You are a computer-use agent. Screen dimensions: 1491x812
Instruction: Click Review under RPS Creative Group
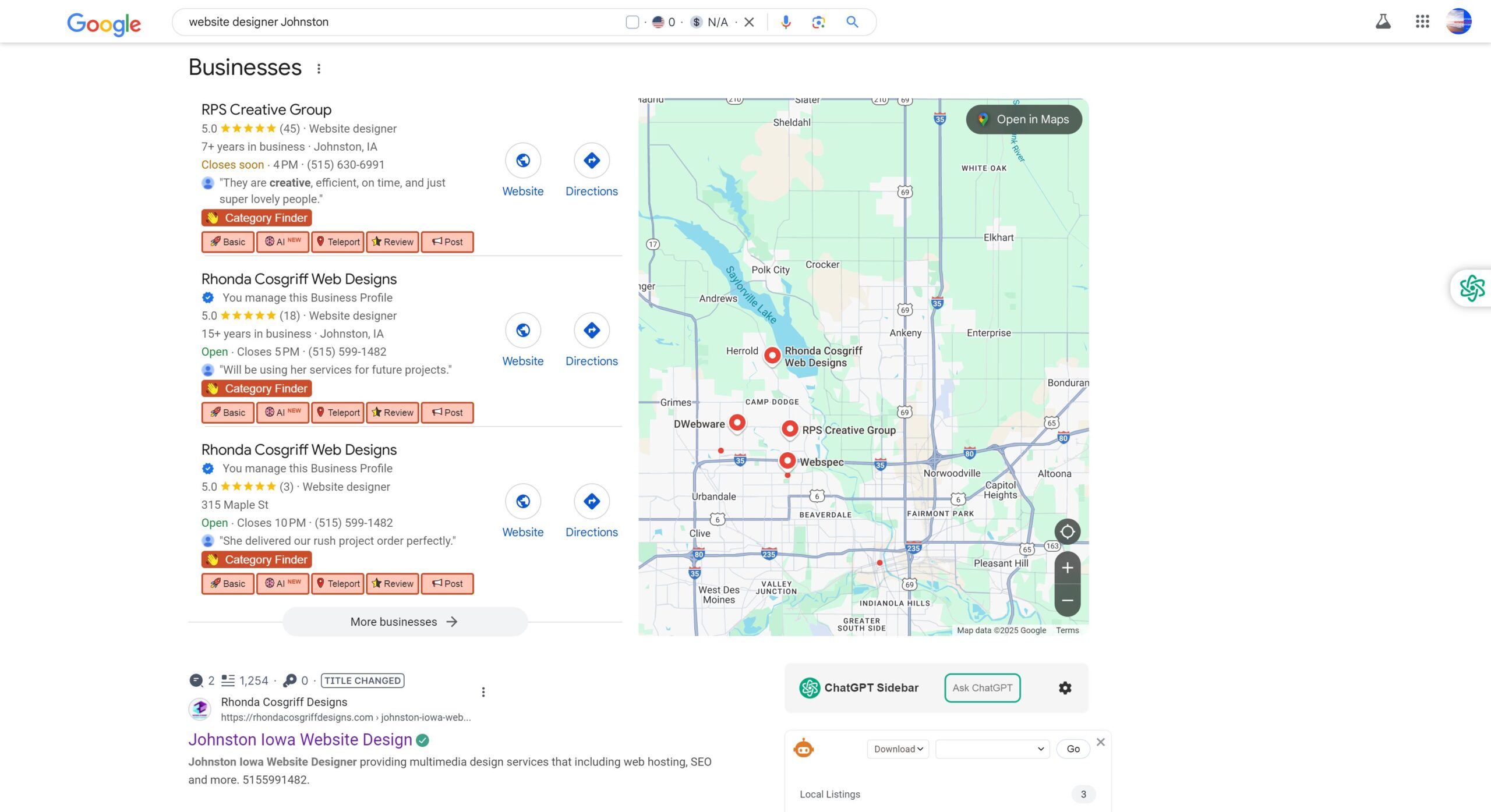(x=393, y=242)
